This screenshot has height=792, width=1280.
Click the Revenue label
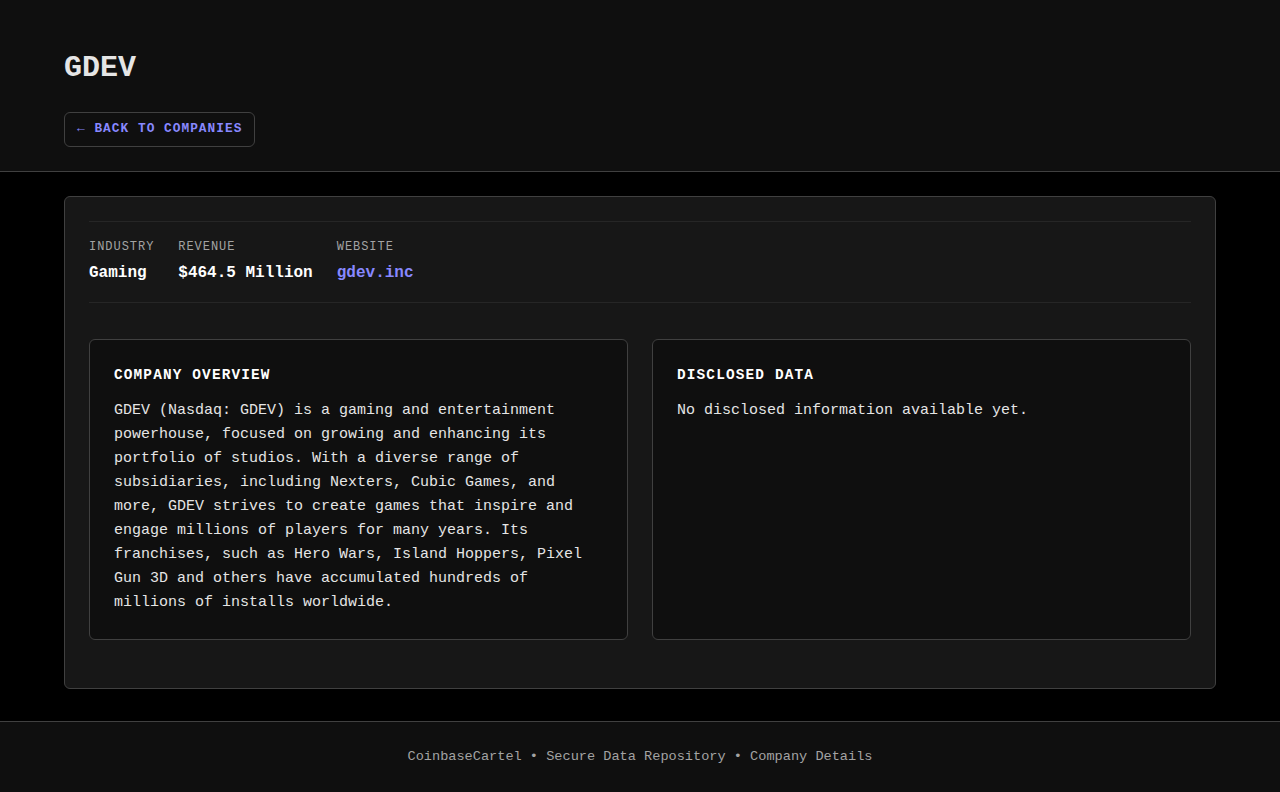206,246
